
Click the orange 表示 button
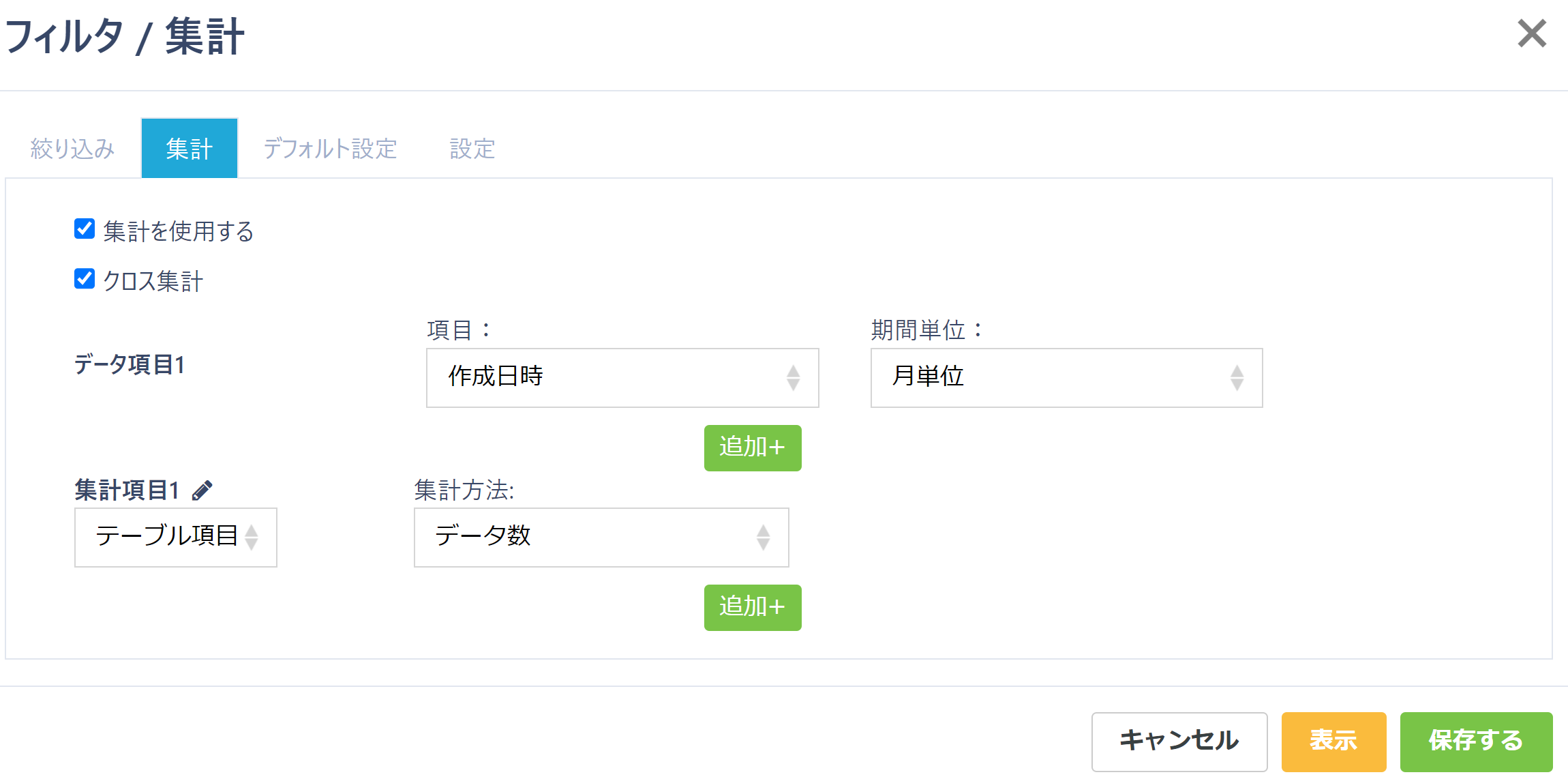[x=1333, y=741]
